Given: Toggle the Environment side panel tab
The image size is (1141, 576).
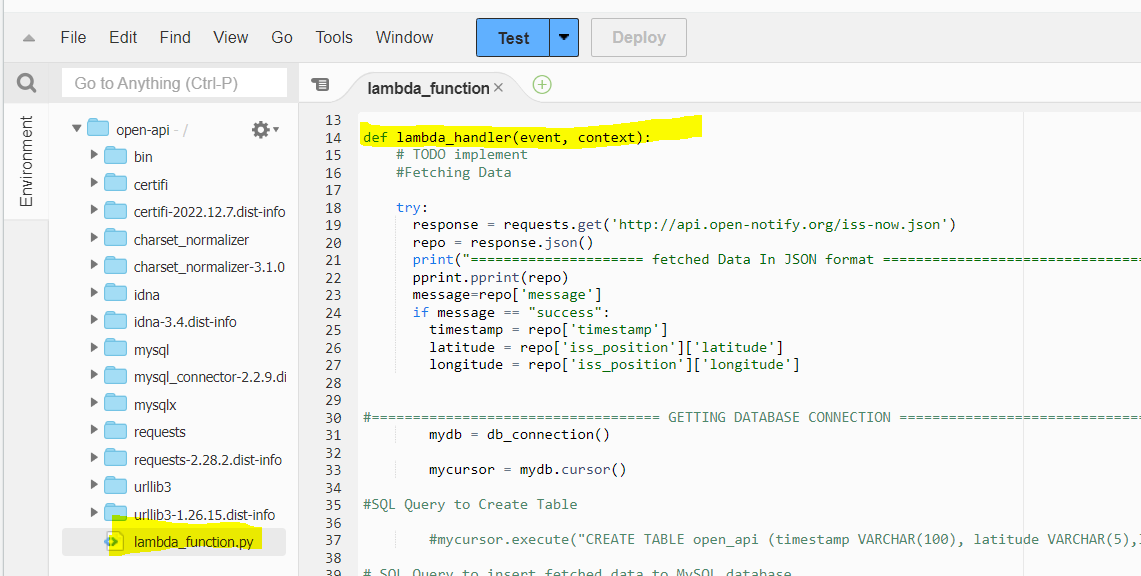Looking at the screenshot, I should coord(26,161).
